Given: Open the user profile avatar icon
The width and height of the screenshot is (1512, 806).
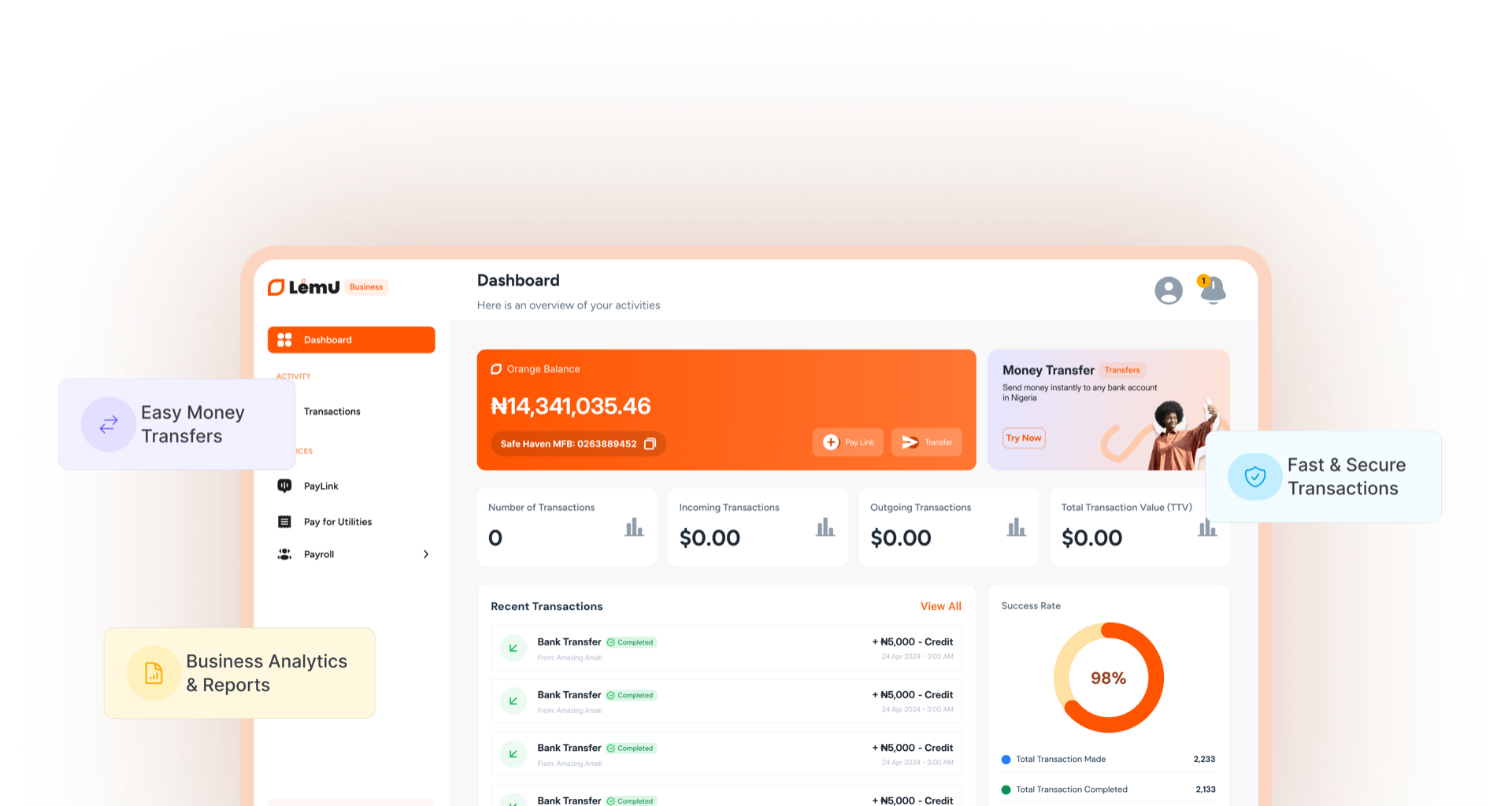Looking at the screenshot, I should [1168, 290].
